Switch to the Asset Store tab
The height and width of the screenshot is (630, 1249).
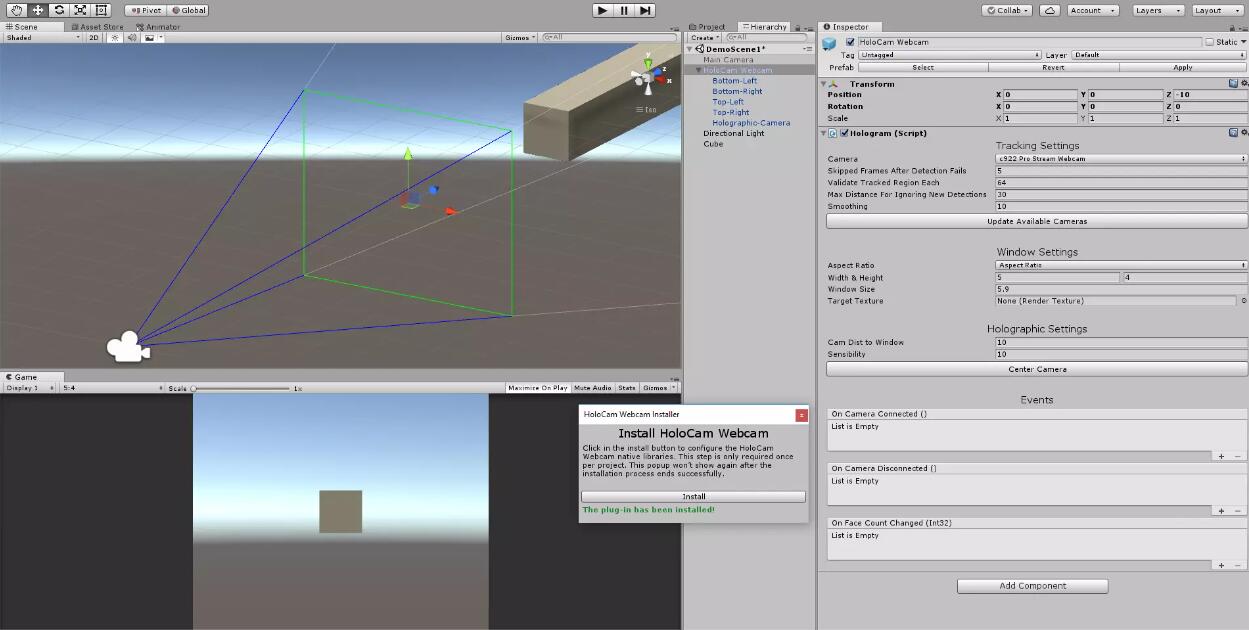(98, 27)
